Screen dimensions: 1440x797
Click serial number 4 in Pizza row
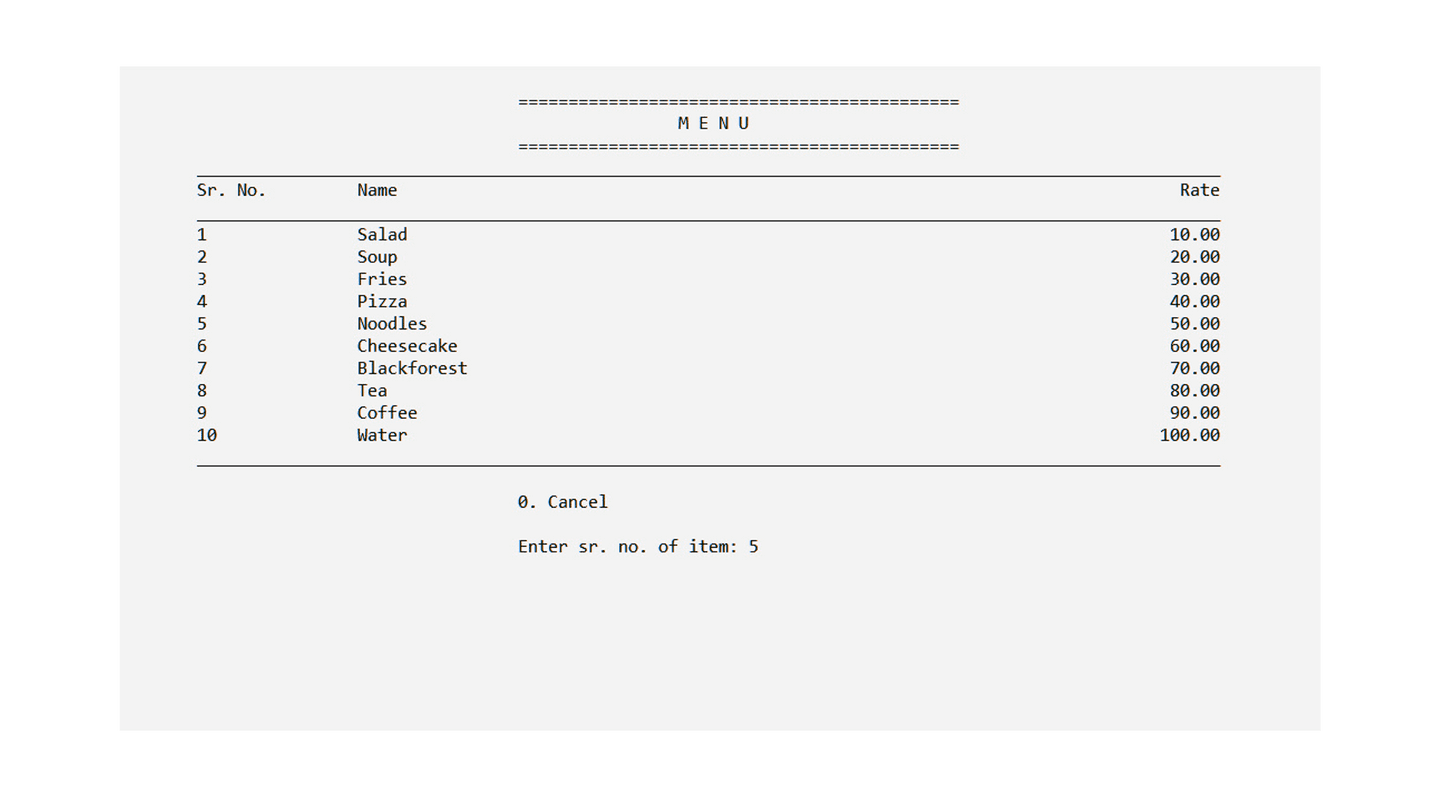202,301
